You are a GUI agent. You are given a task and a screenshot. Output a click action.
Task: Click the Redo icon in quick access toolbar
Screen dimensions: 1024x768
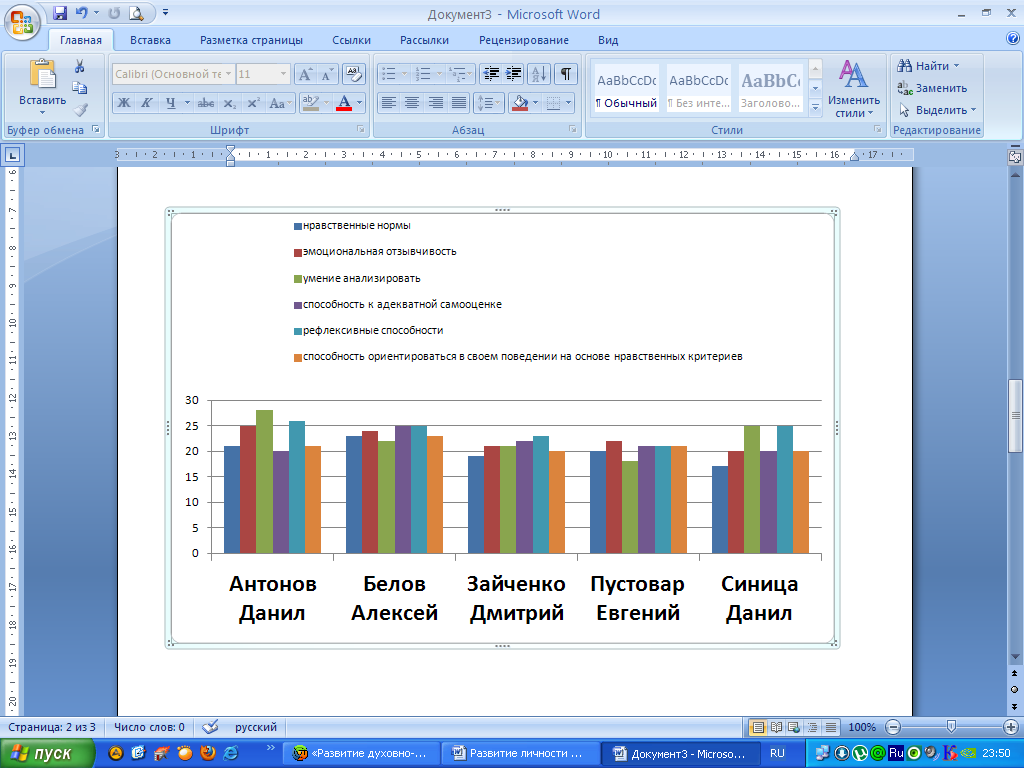click(x=114, y=13)
